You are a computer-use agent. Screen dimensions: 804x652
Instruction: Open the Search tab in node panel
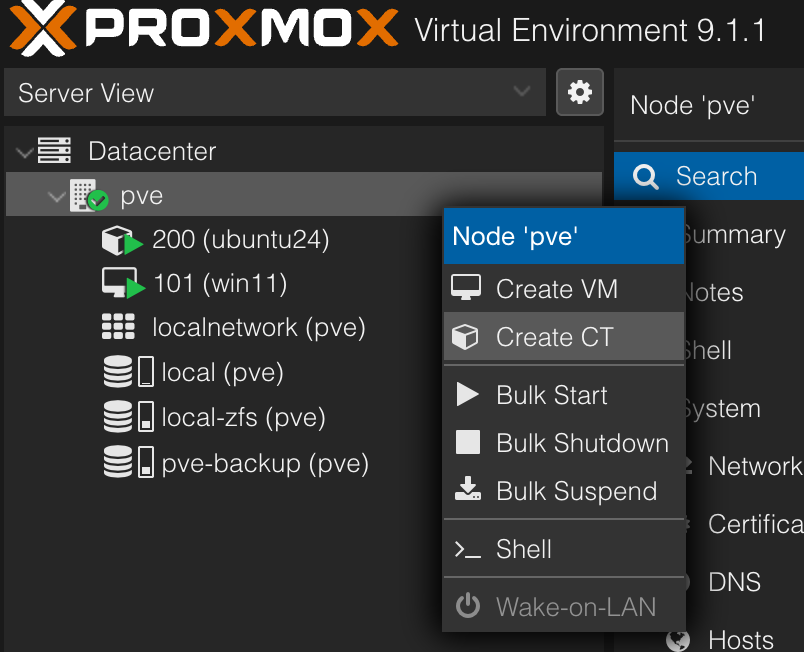pos(709,176)
